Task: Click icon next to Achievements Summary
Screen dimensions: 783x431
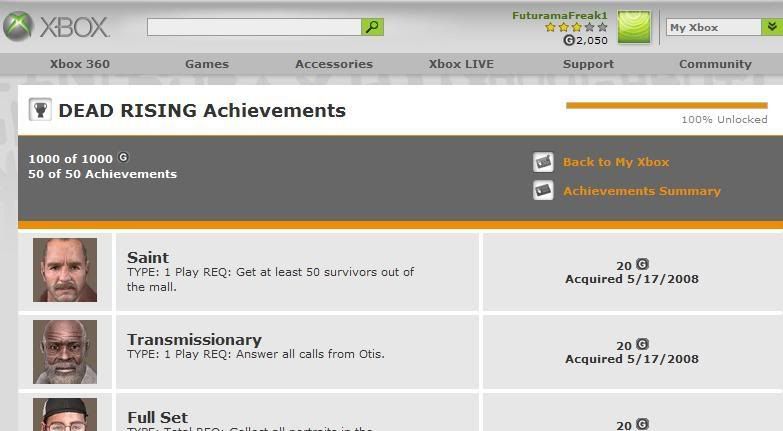Action: click(x=543, y=191)
